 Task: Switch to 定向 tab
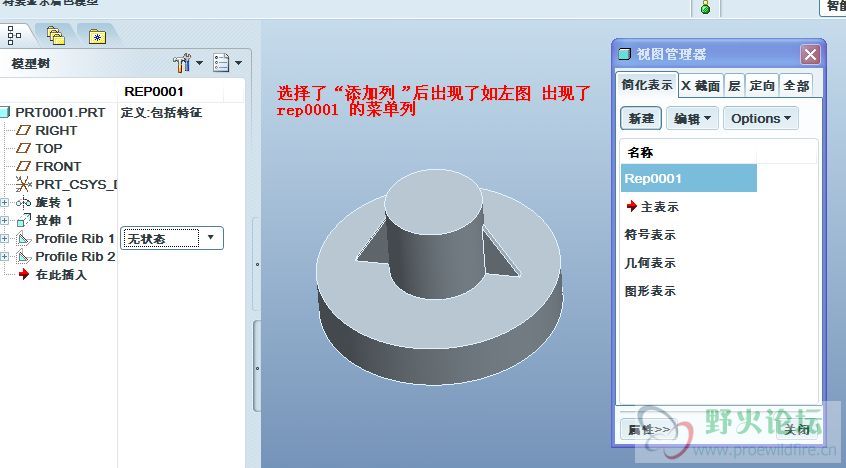coord(762,86)
